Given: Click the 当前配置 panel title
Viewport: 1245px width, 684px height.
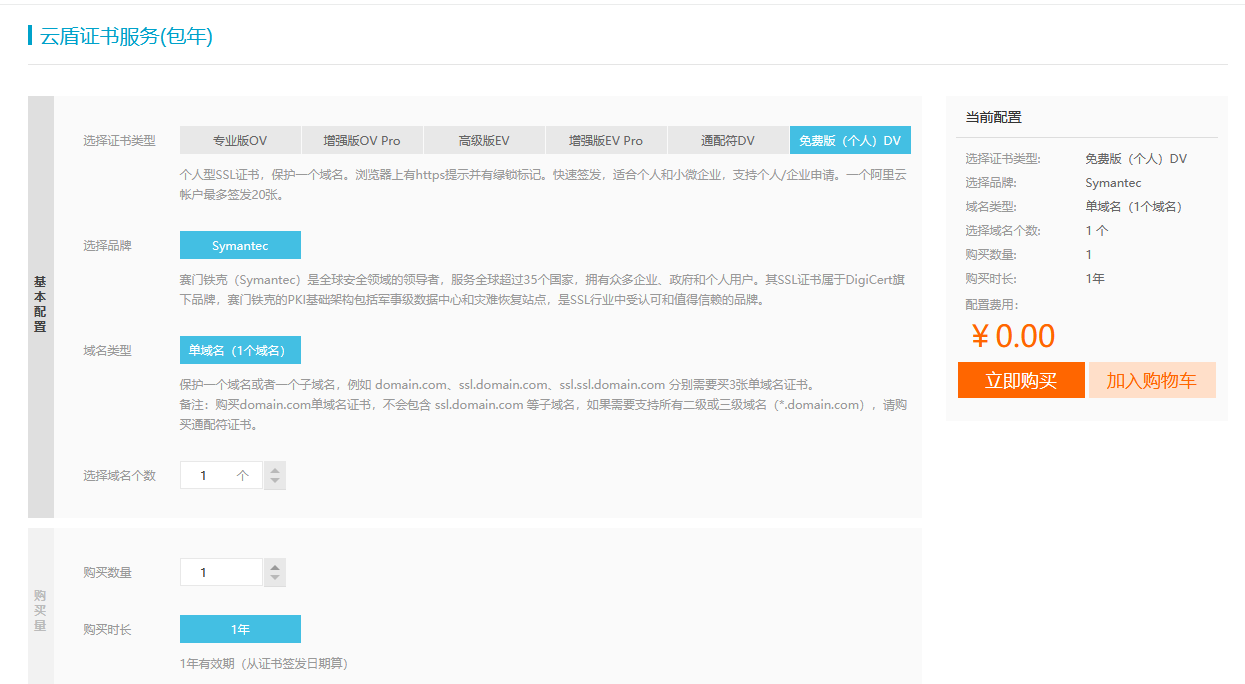Looking at the screenshot, I should (993, 117).
